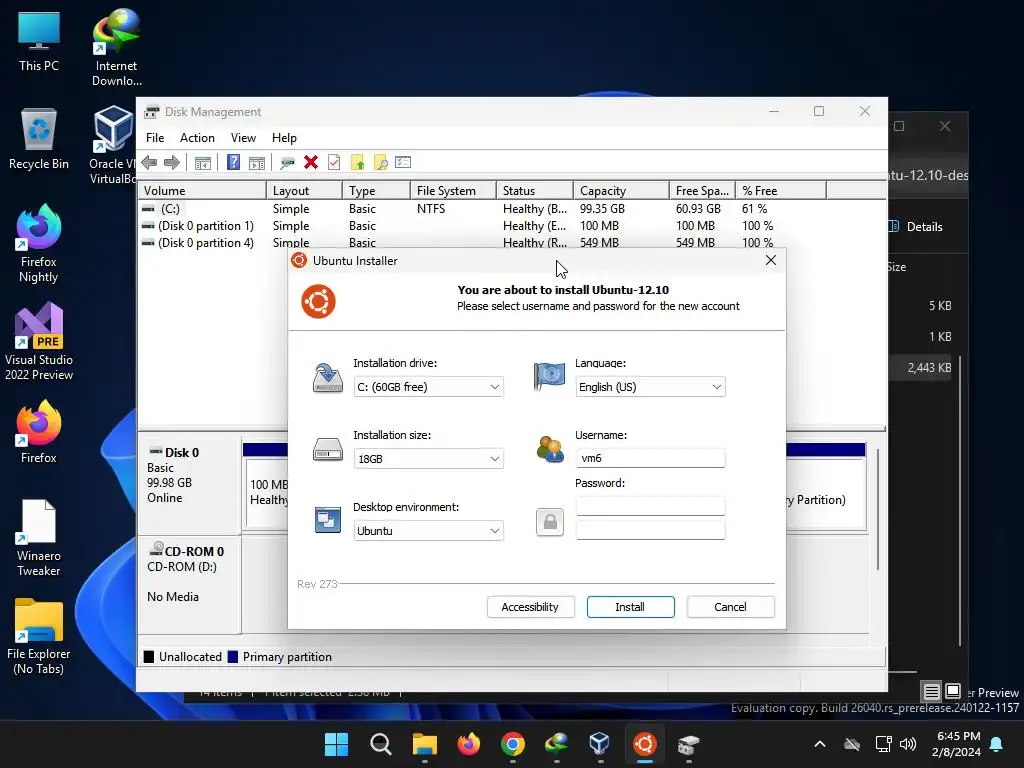Switch Explorer to details view icon
1024x768 pixels.
coord(932,691)
